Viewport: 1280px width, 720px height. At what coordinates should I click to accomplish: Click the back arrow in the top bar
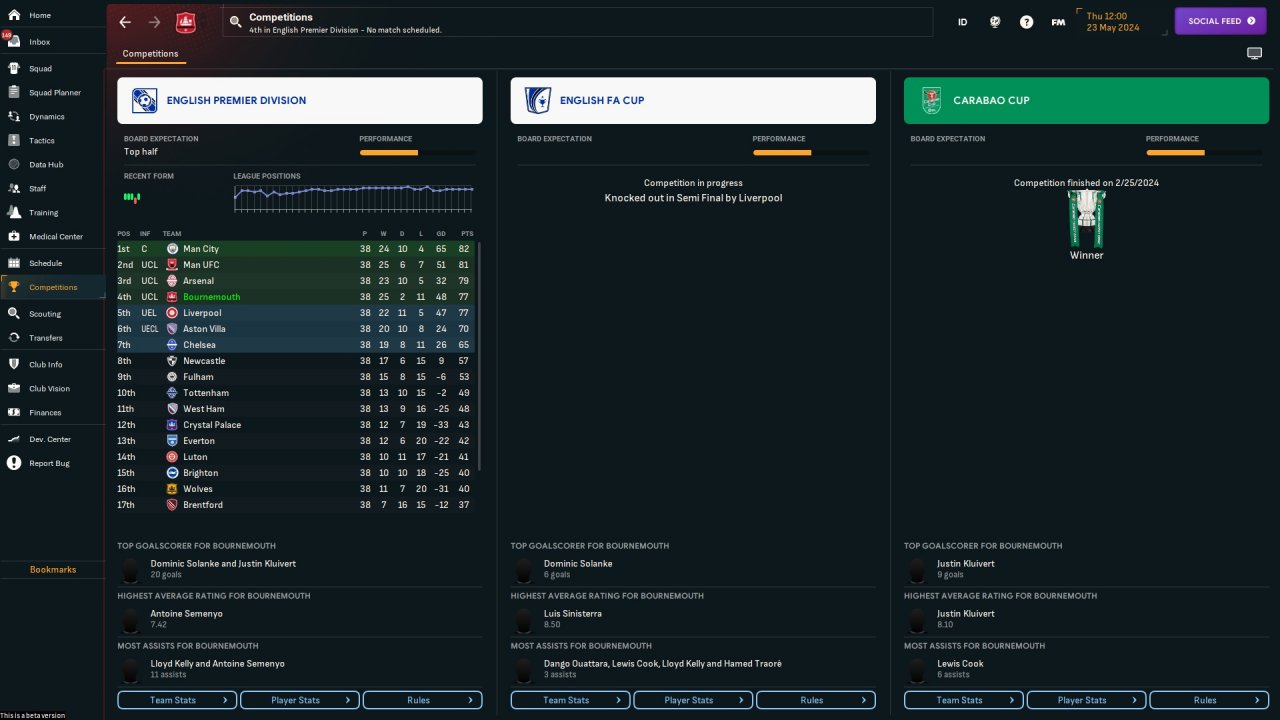pyautogui.click(x=125, y=22)
